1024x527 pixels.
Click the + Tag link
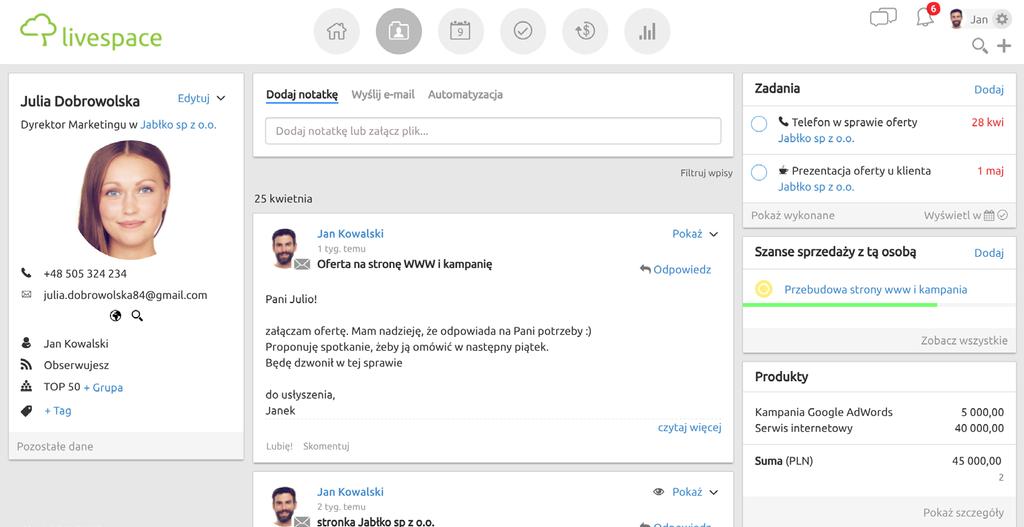pos(57,411)
